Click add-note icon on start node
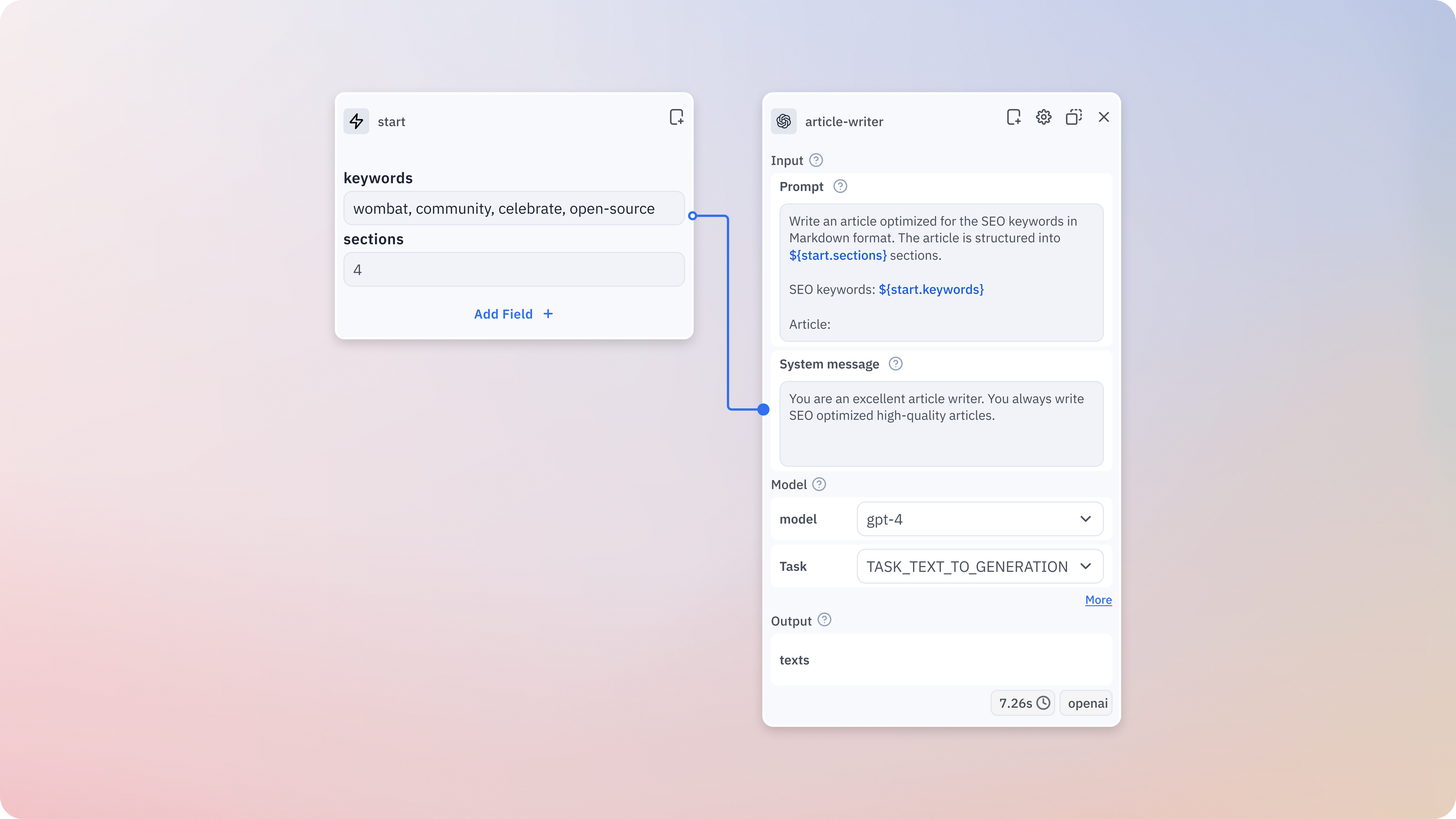 (x=676, y=117)
